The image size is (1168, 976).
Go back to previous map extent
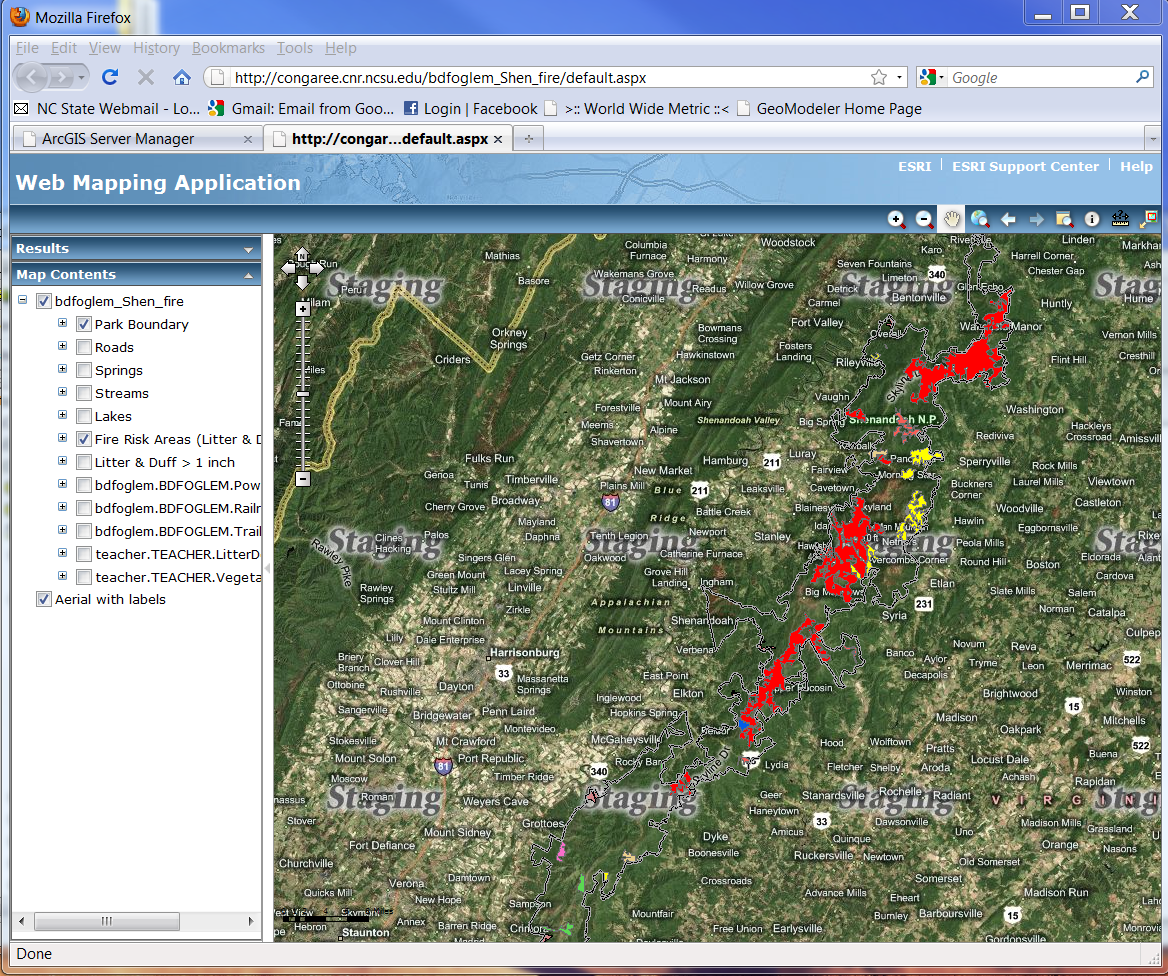point(1008,219)
